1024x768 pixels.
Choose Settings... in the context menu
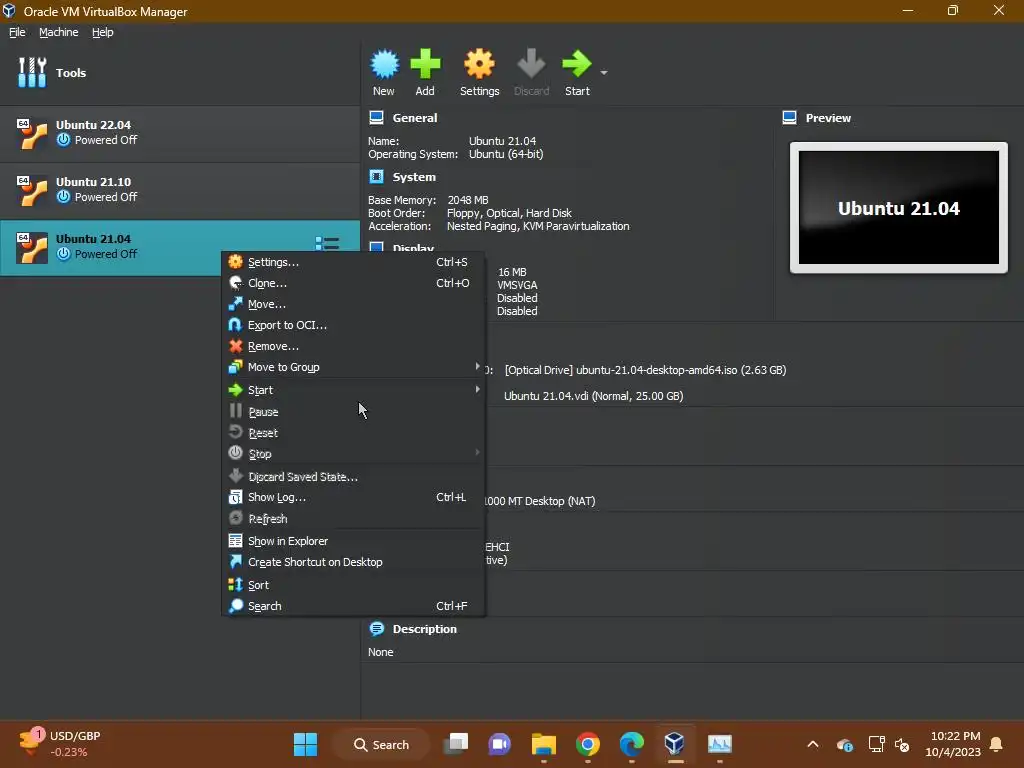(x=353, y=262)
